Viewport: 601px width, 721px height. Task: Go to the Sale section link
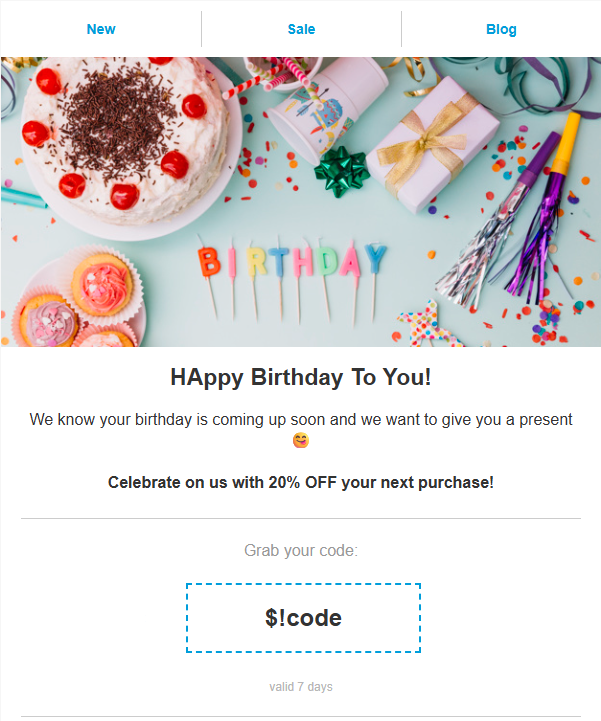coord(301,29)
